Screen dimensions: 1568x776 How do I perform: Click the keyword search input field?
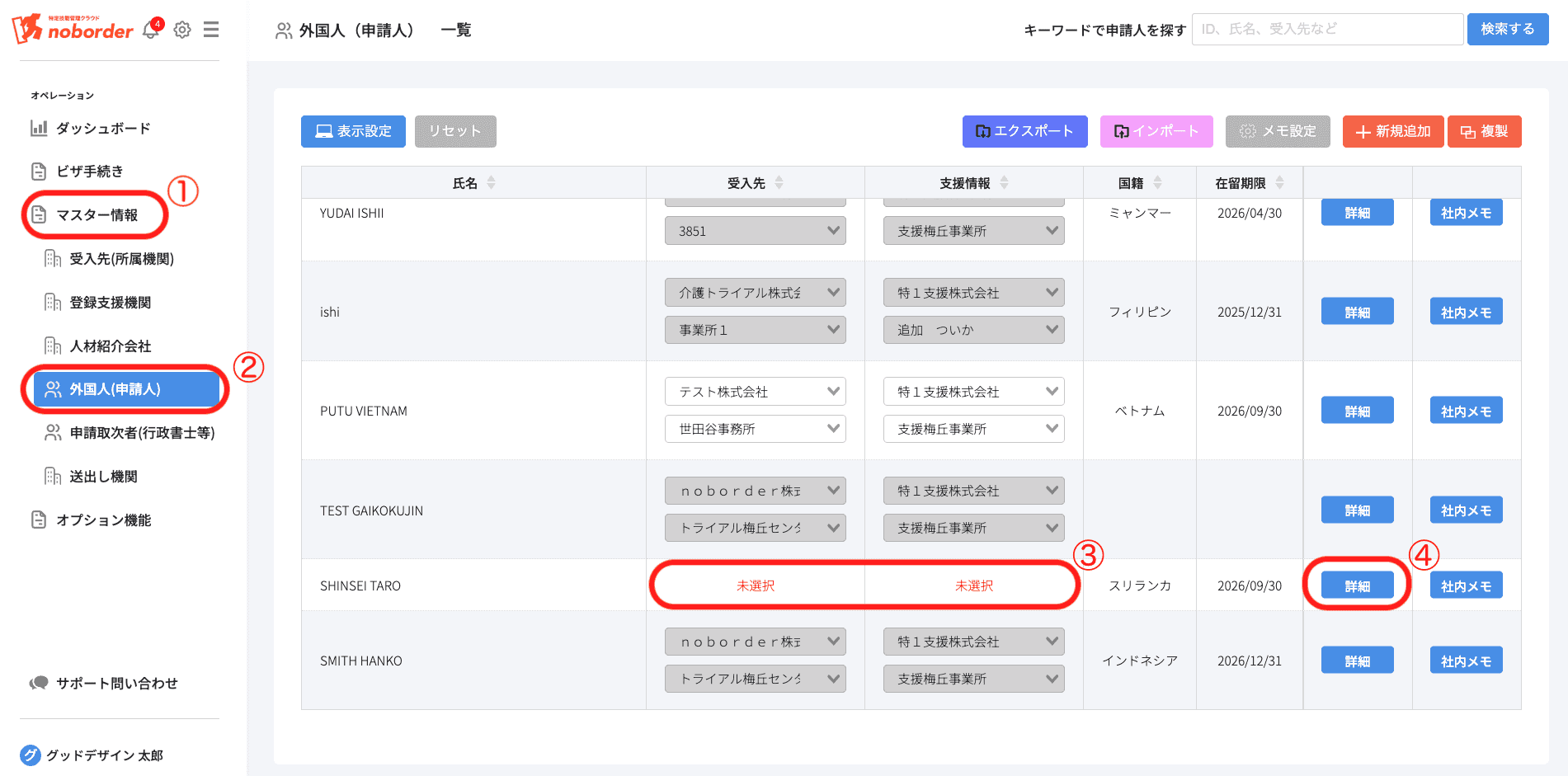coord(1326,30)
